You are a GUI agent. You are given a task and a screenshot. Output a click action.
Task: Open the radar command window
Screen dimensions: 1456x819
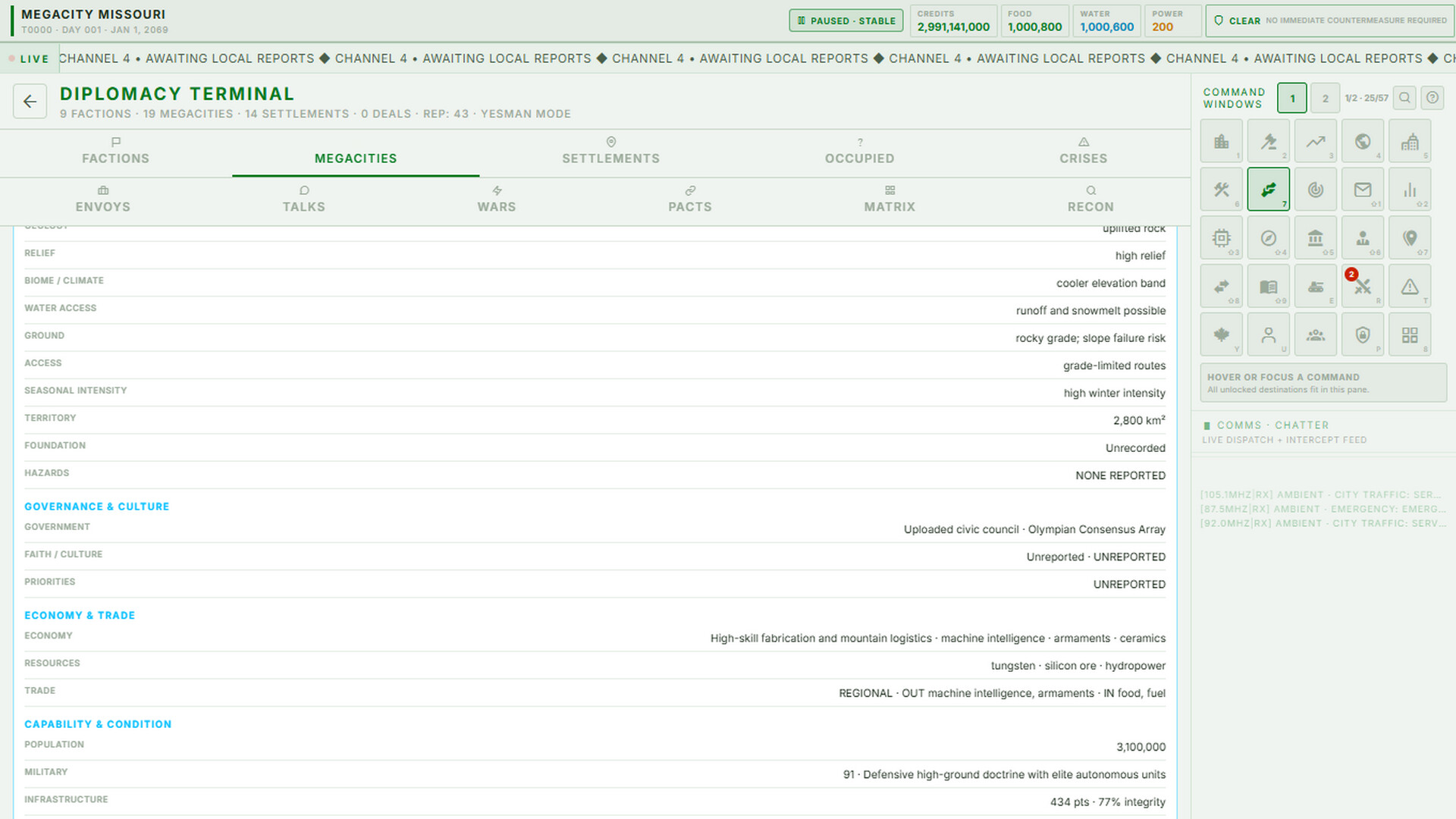tap(1315, 190)
